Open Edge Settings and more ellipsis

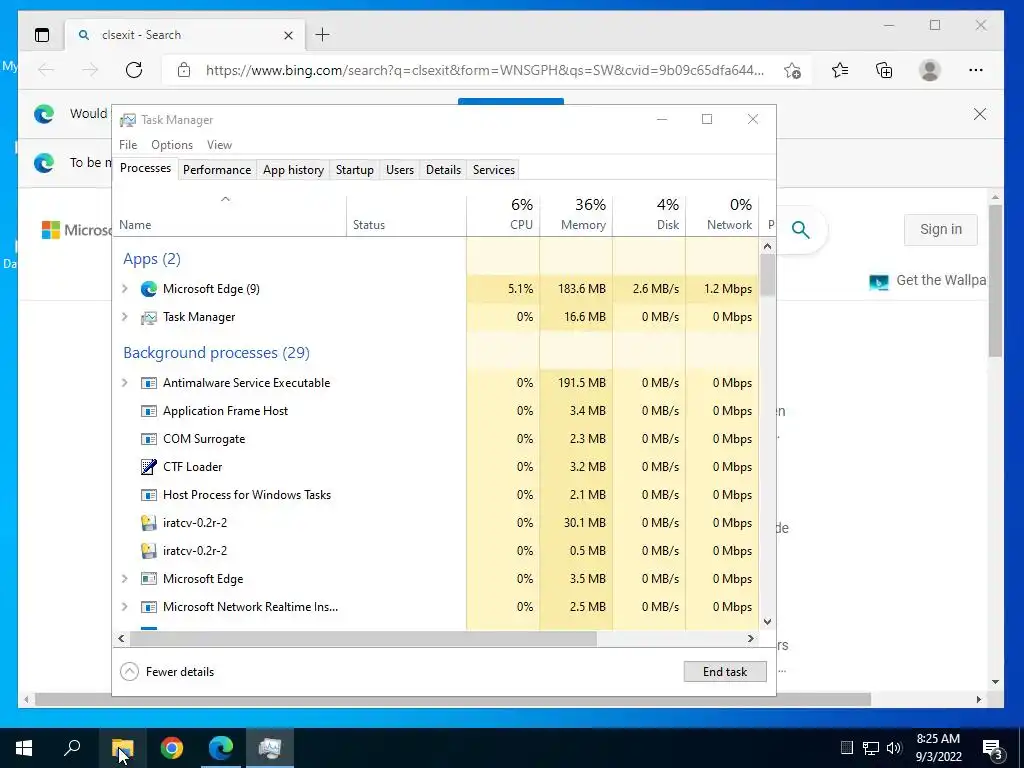coord(976,70)
